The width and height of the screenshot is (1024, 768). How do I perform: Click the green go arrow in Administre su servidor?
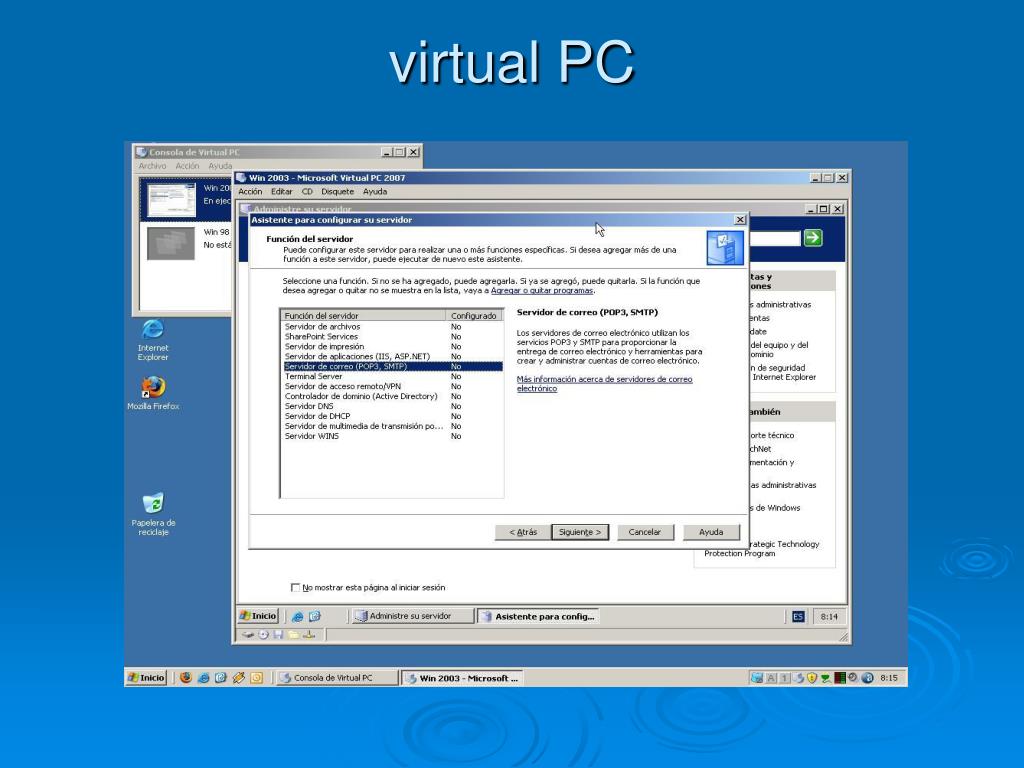tap(813, 238)
